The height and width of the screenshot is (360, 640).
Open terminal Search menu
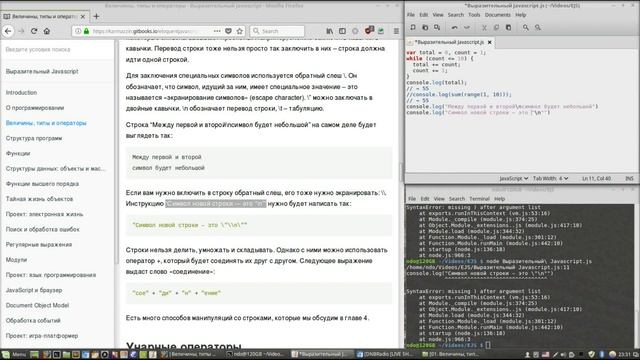[457, 199]
